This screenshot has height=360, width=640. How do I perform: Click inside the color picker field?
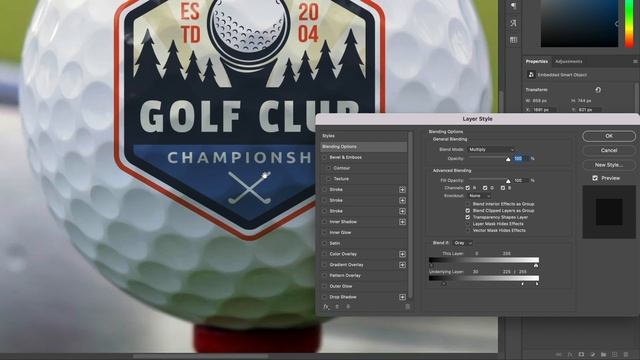pos(579,23)
